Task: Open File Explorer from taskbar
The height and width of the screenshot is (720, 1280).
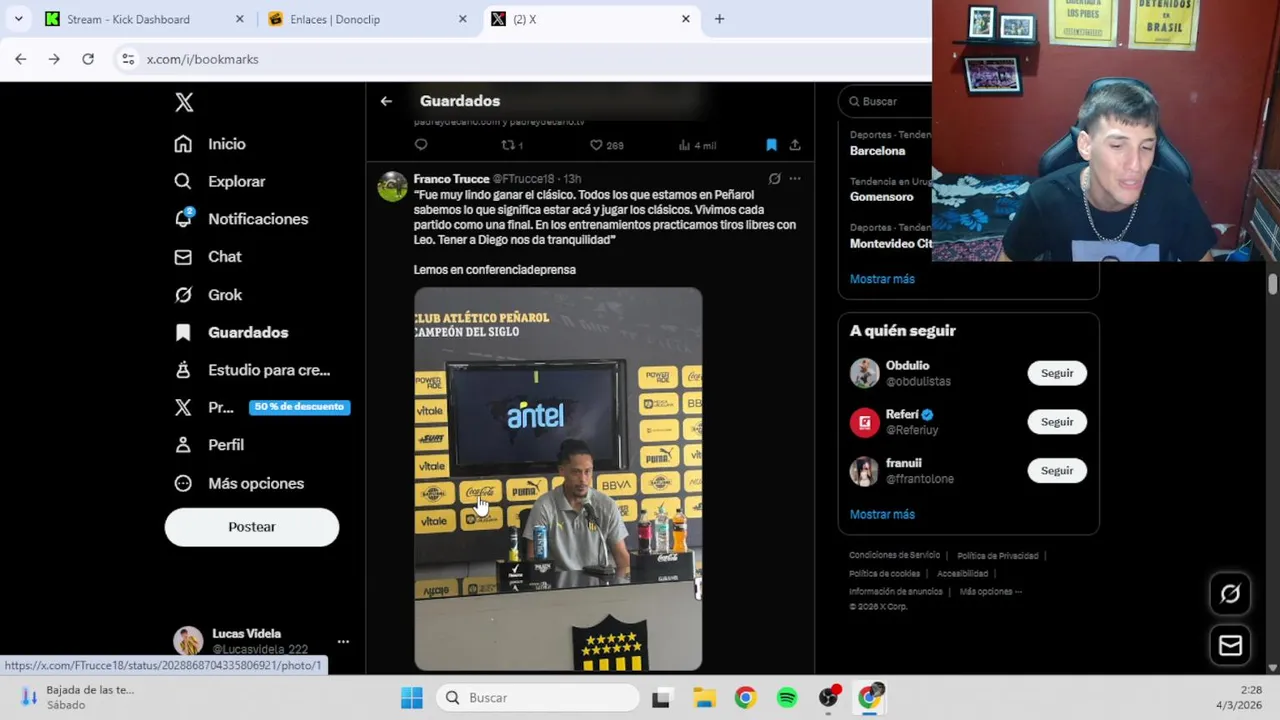Action: [x=704, y=698]
